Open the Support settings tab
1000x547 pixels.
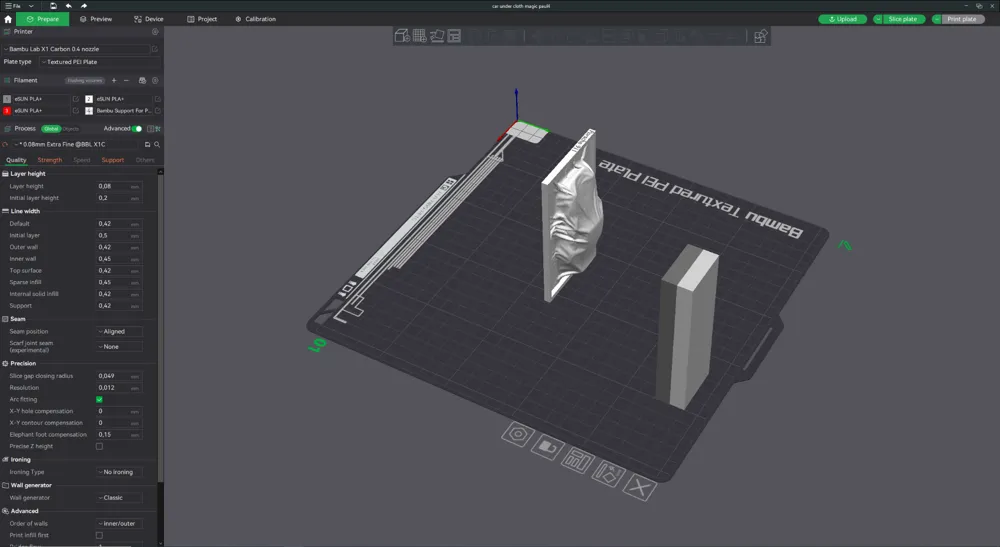[x=113, y=160]
